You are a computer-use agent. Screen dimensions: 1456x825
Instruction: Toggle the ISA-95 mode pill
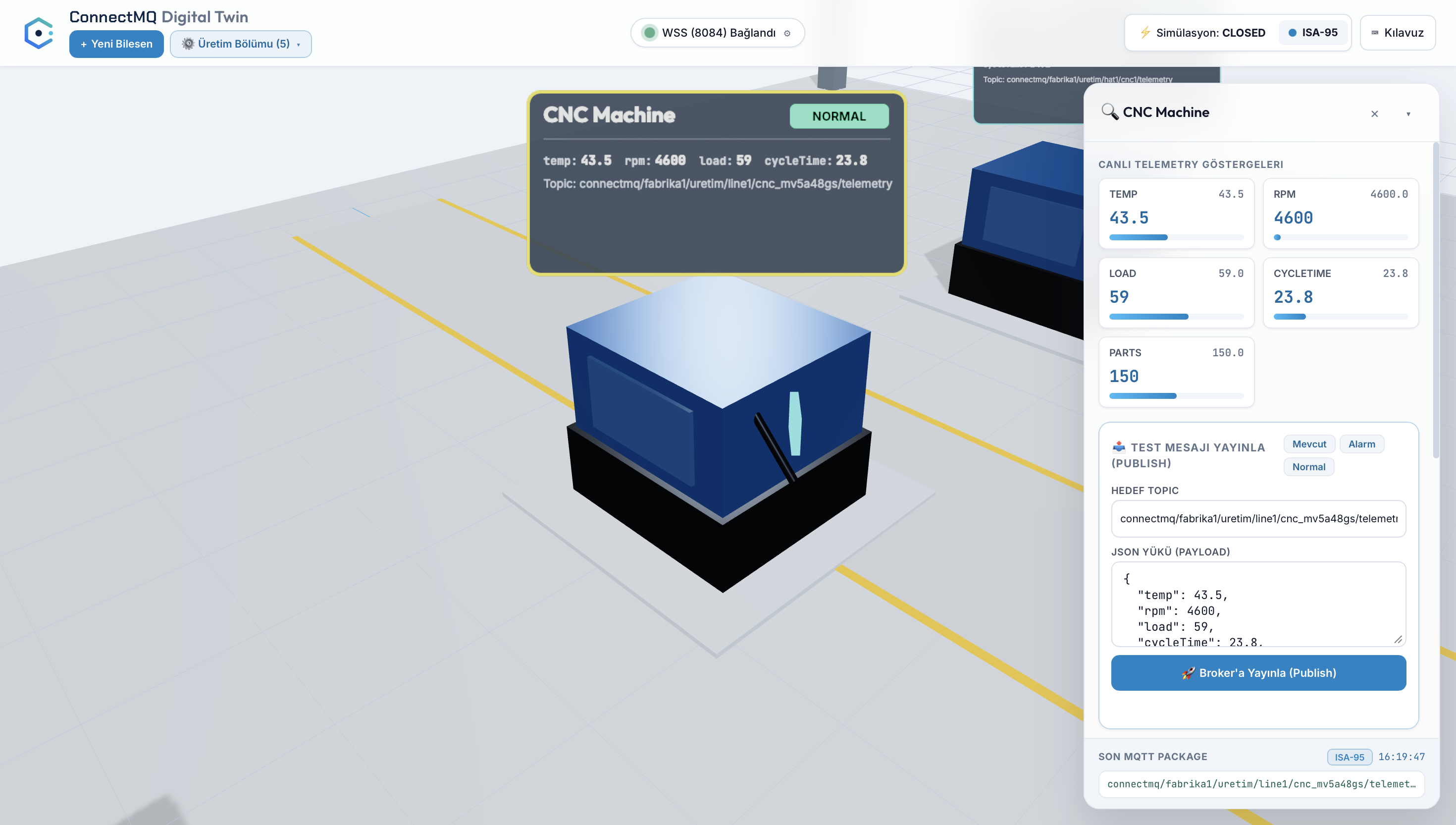coord(1313,32)
